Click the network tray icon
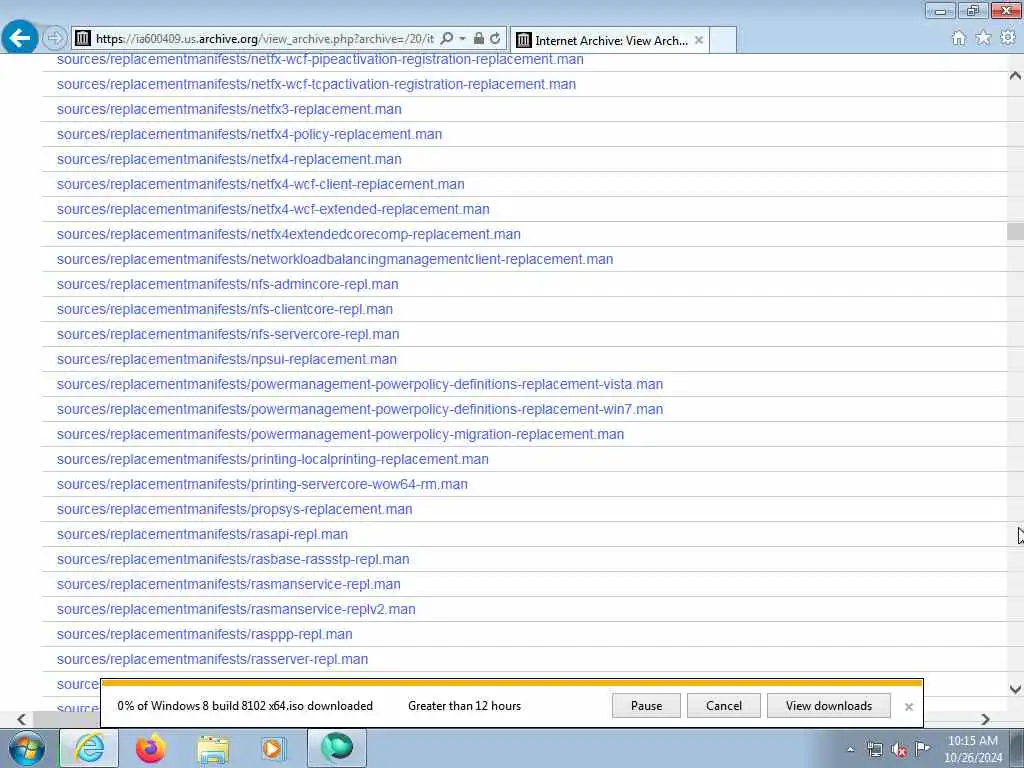Image resolution: width=1024 pixels, height=768 pixels. click(874, 750)
